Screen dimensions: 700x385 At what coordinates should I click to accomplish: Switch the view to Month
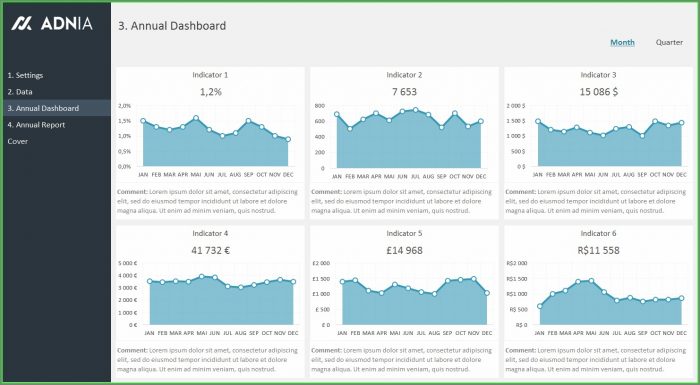click(622, 42)
